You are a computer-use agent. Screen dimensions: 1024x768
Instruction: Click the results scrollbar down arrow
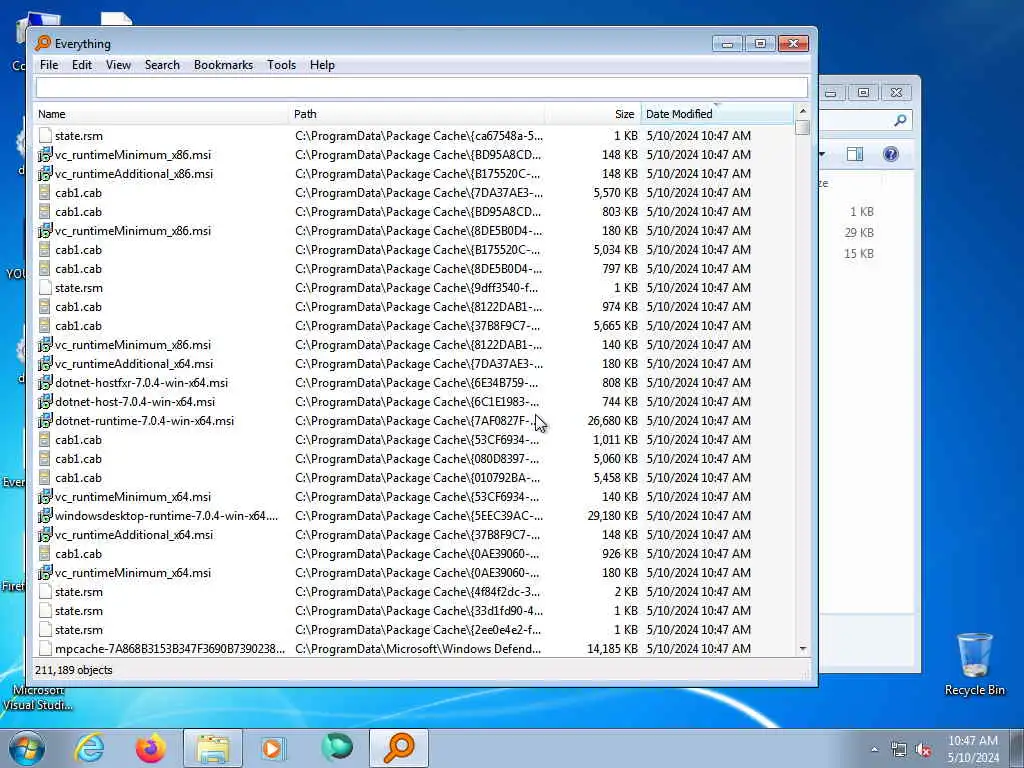point(803,648)
